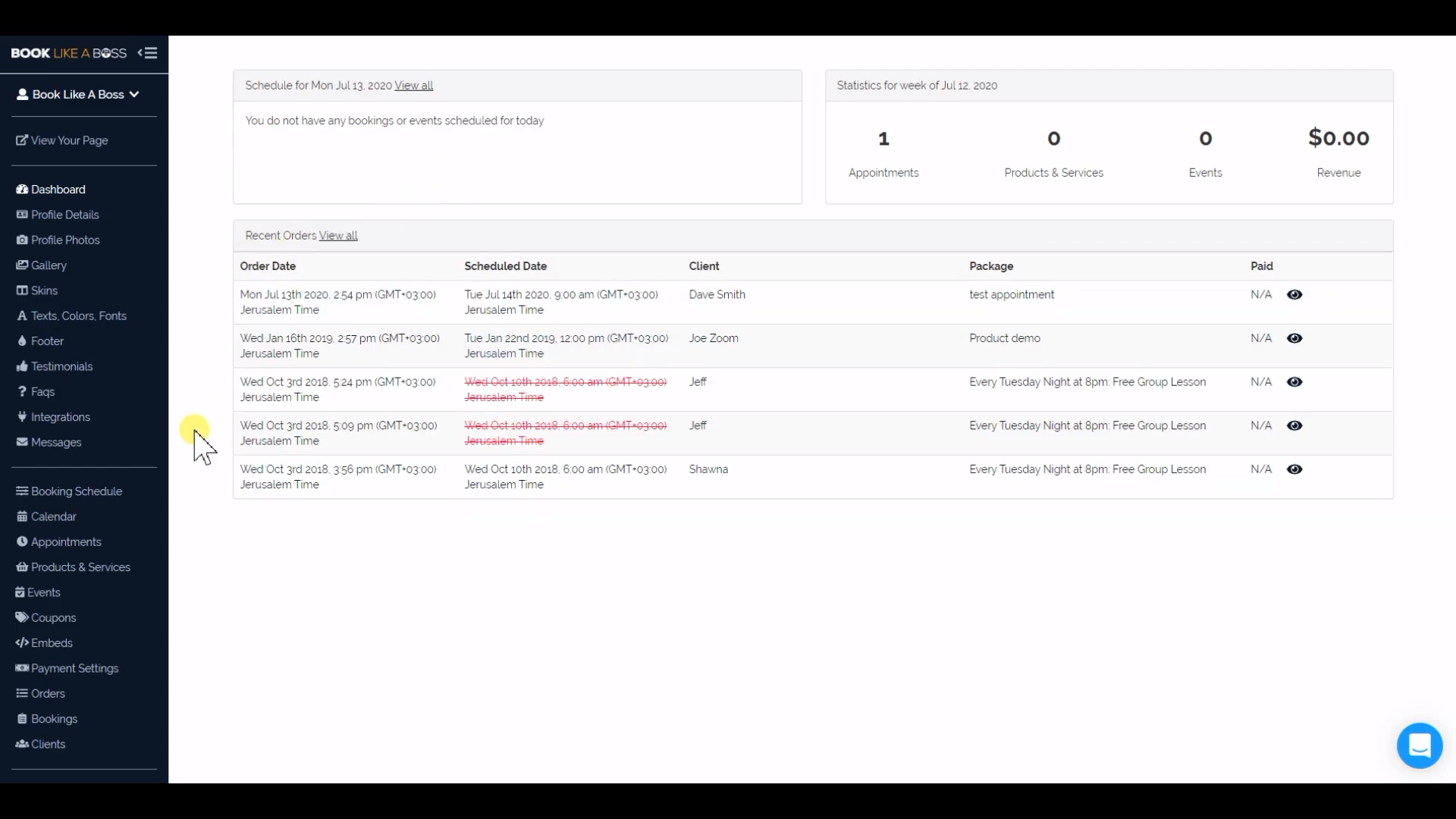Click the Calendar icon in the sidebar
Viewport: 1456px width, 819px height.
(22, 516)
